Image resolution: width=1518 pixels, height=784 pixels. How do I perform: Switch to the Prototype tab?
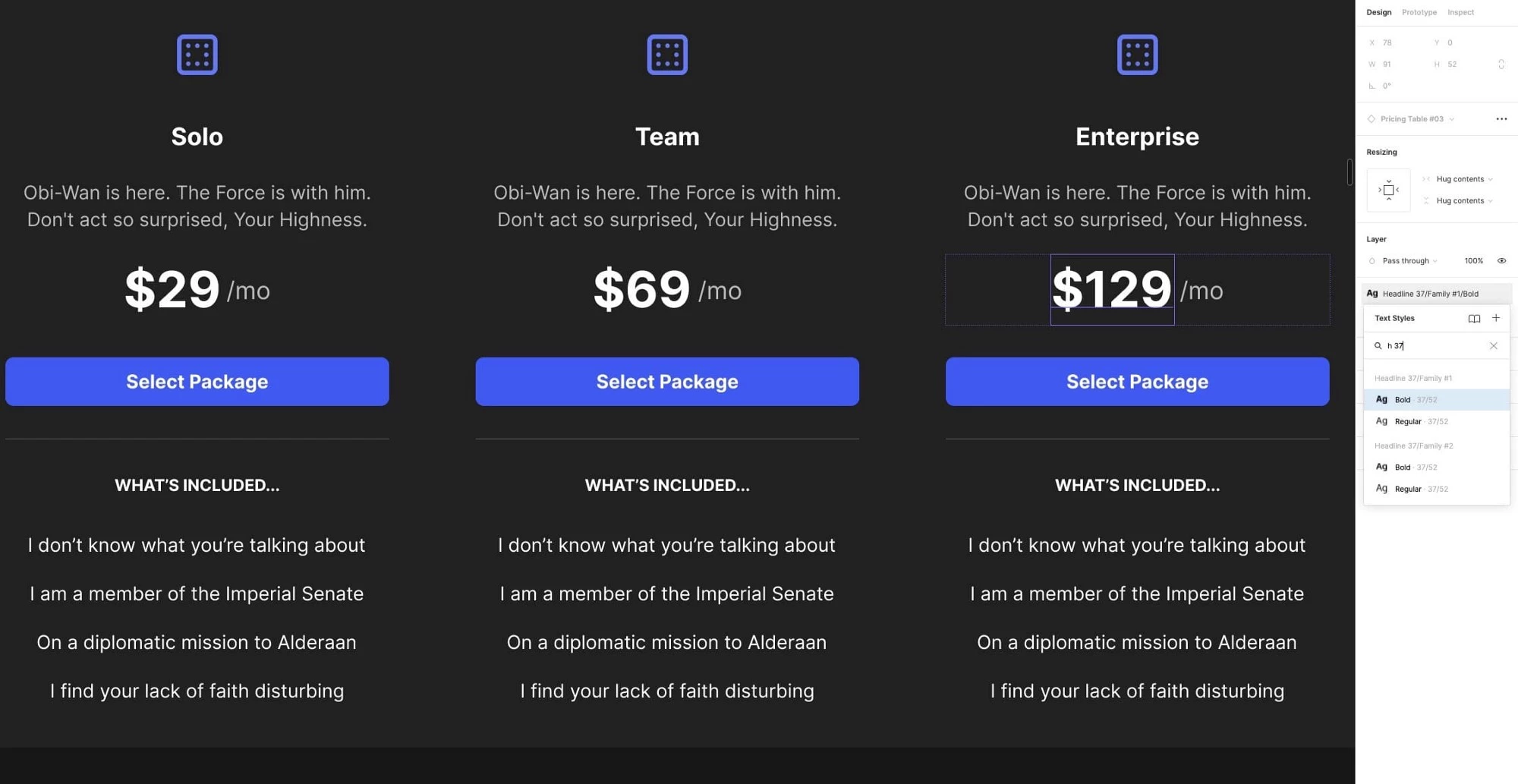point(1419,11)
